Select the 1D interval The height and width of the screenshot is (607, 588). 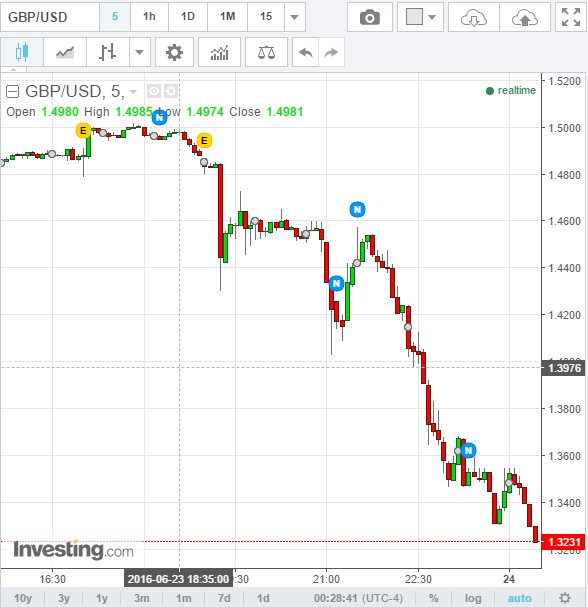coord(188,17)
